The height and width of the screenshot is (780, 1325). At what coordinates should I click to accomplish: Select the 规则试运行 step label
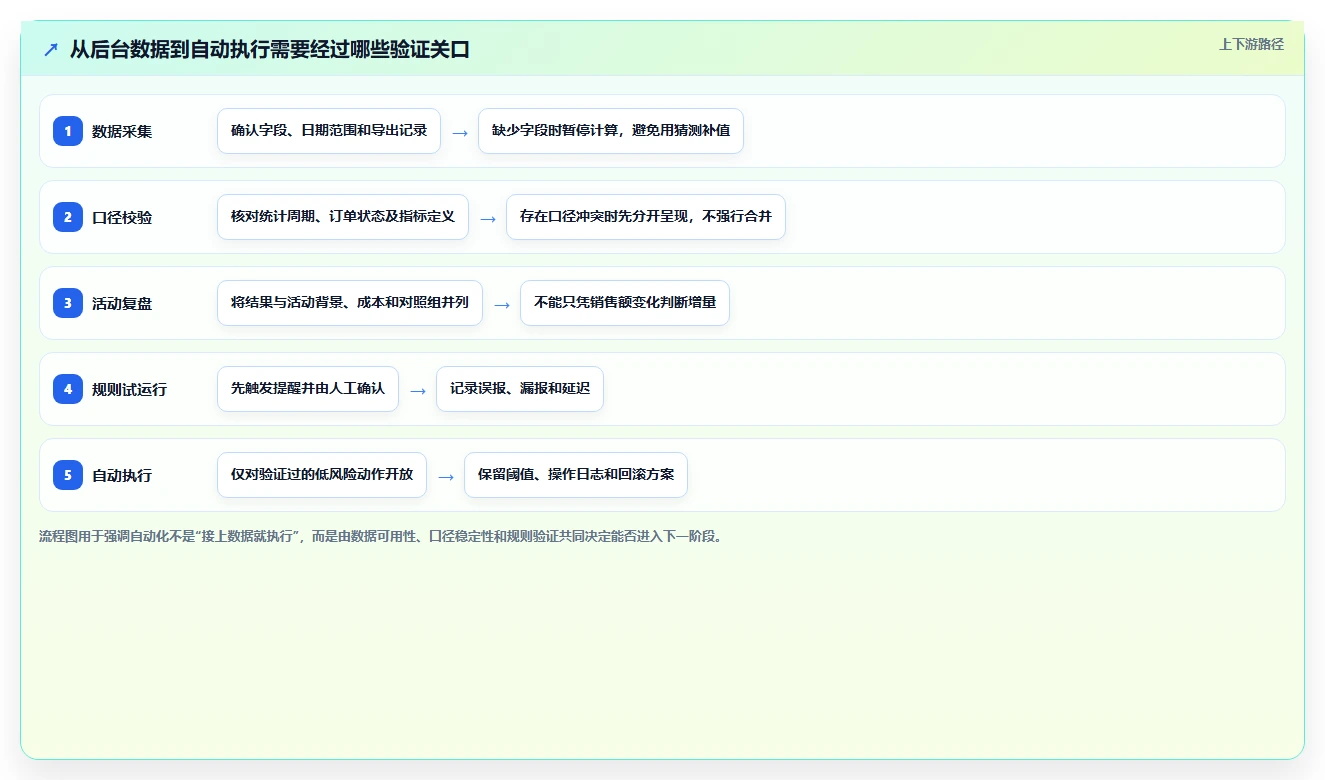coord(129,389)
